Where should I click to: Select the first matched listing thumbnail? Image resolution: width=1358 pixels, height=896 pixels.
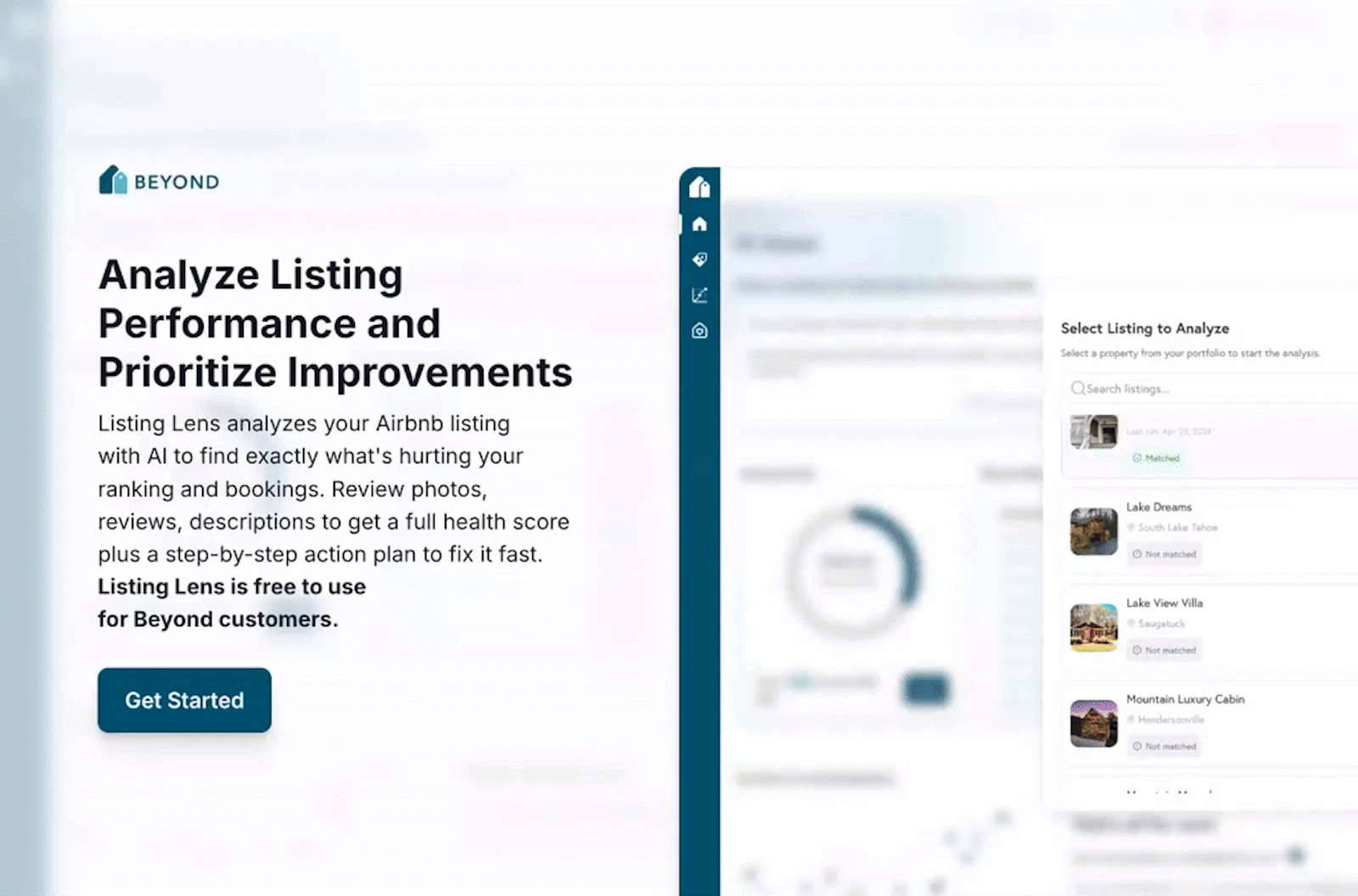(1094, 432)
